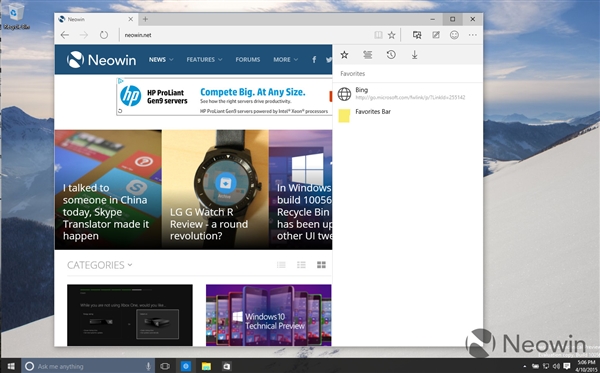600x373 pixels.
Task: Click the Ask me anything search box
Action: tap(88, 366)
